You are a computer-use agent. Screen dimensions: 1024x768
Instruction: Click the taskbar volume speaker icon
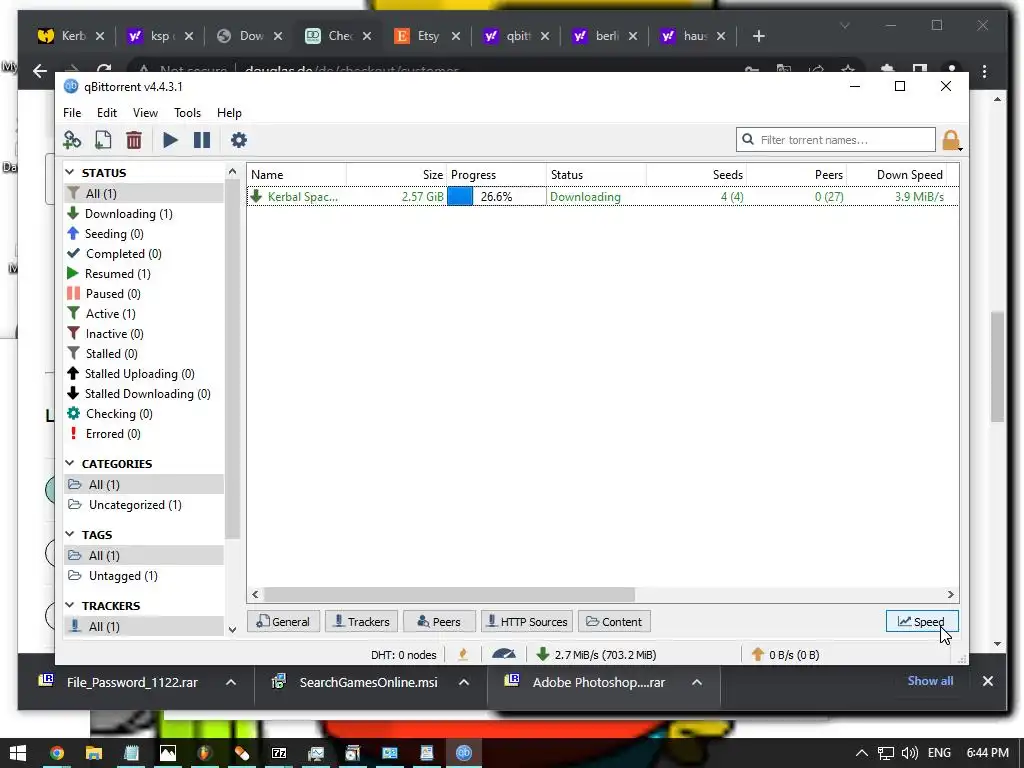click(x=909, y=753)
